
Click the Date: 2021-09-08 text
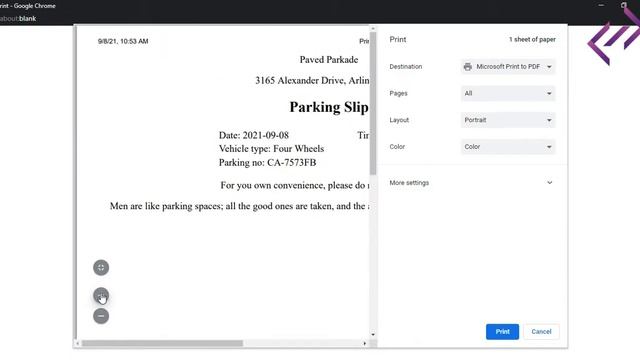coord(254,135)
